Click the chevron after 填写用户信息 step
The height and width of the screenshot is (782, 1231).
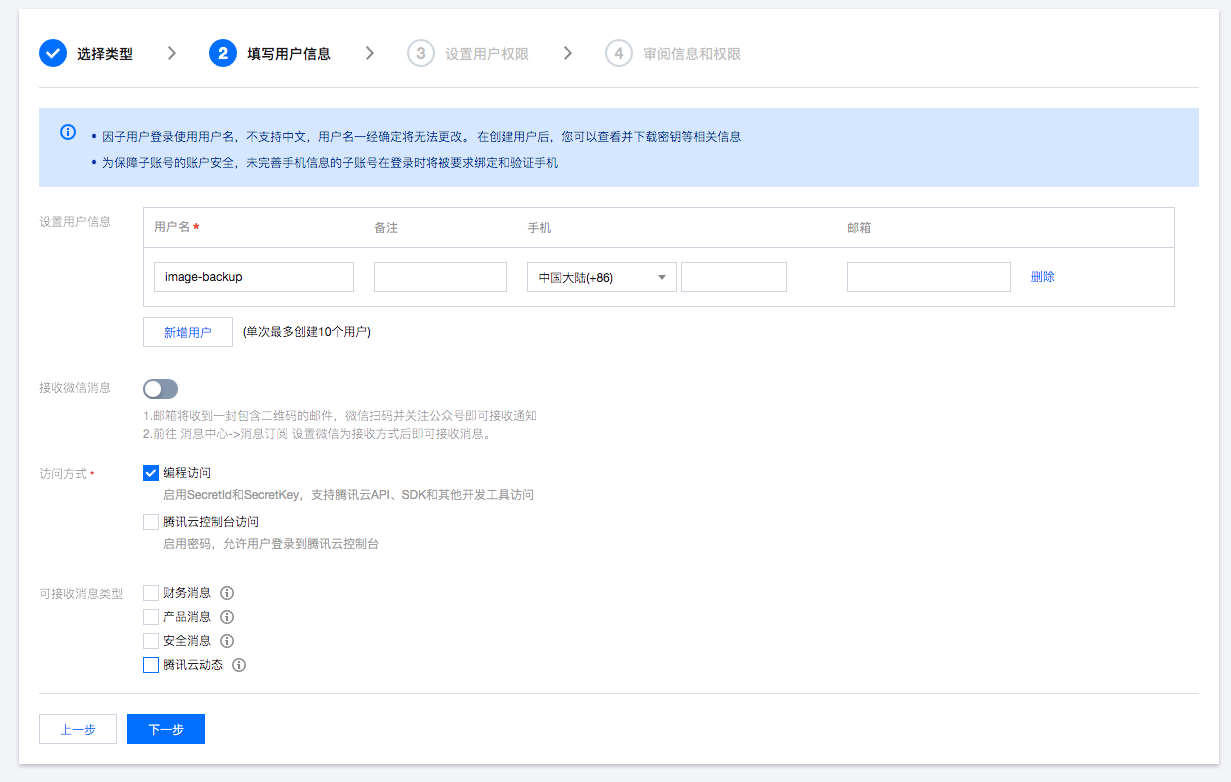tap(370, 53)
